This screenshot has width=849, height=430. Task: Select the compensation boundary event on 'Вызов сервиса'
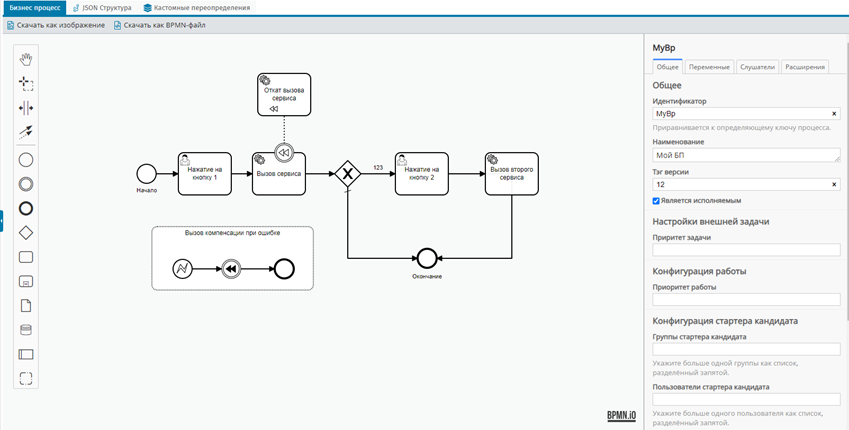[284, 153]
